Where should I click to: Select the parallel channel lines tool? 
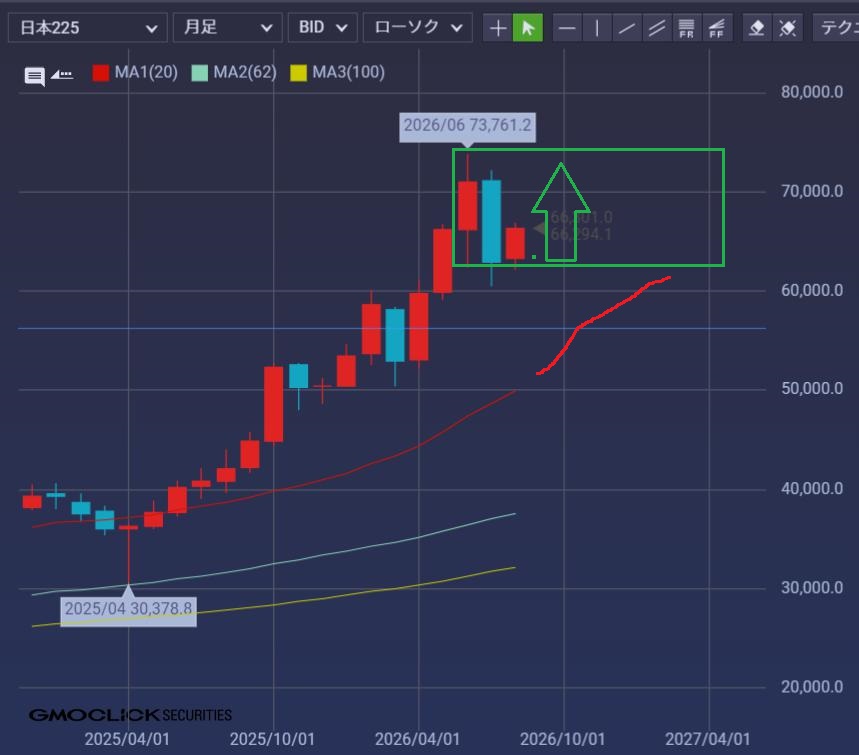(x=656, y=28)
